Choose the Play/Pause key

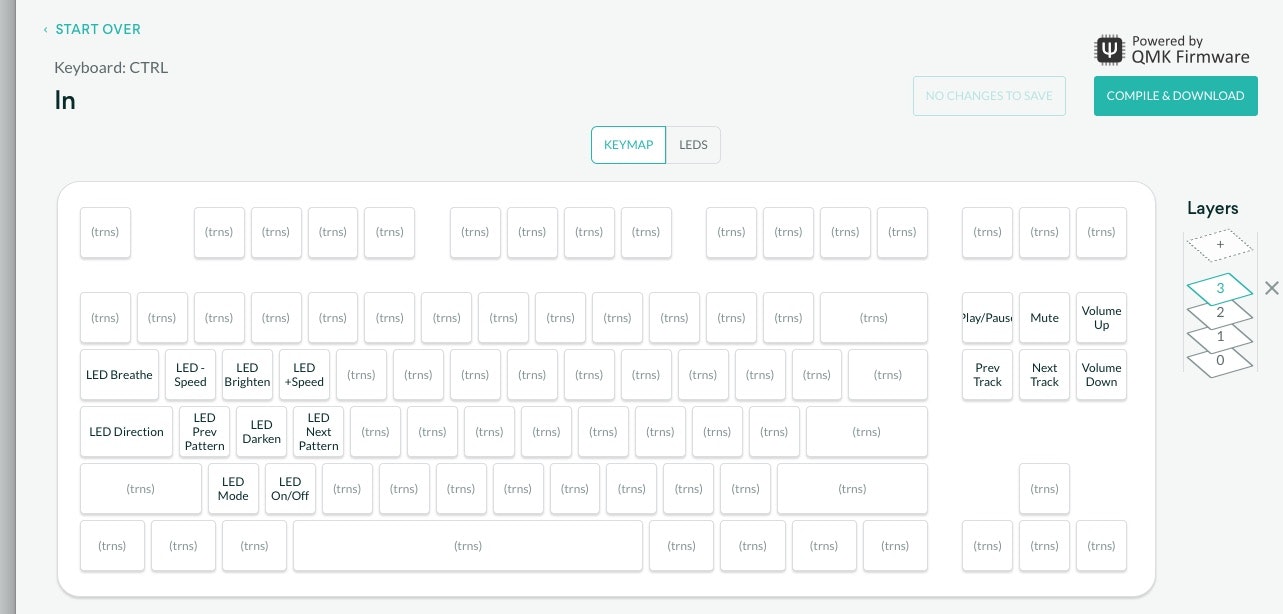click(987, 318)
